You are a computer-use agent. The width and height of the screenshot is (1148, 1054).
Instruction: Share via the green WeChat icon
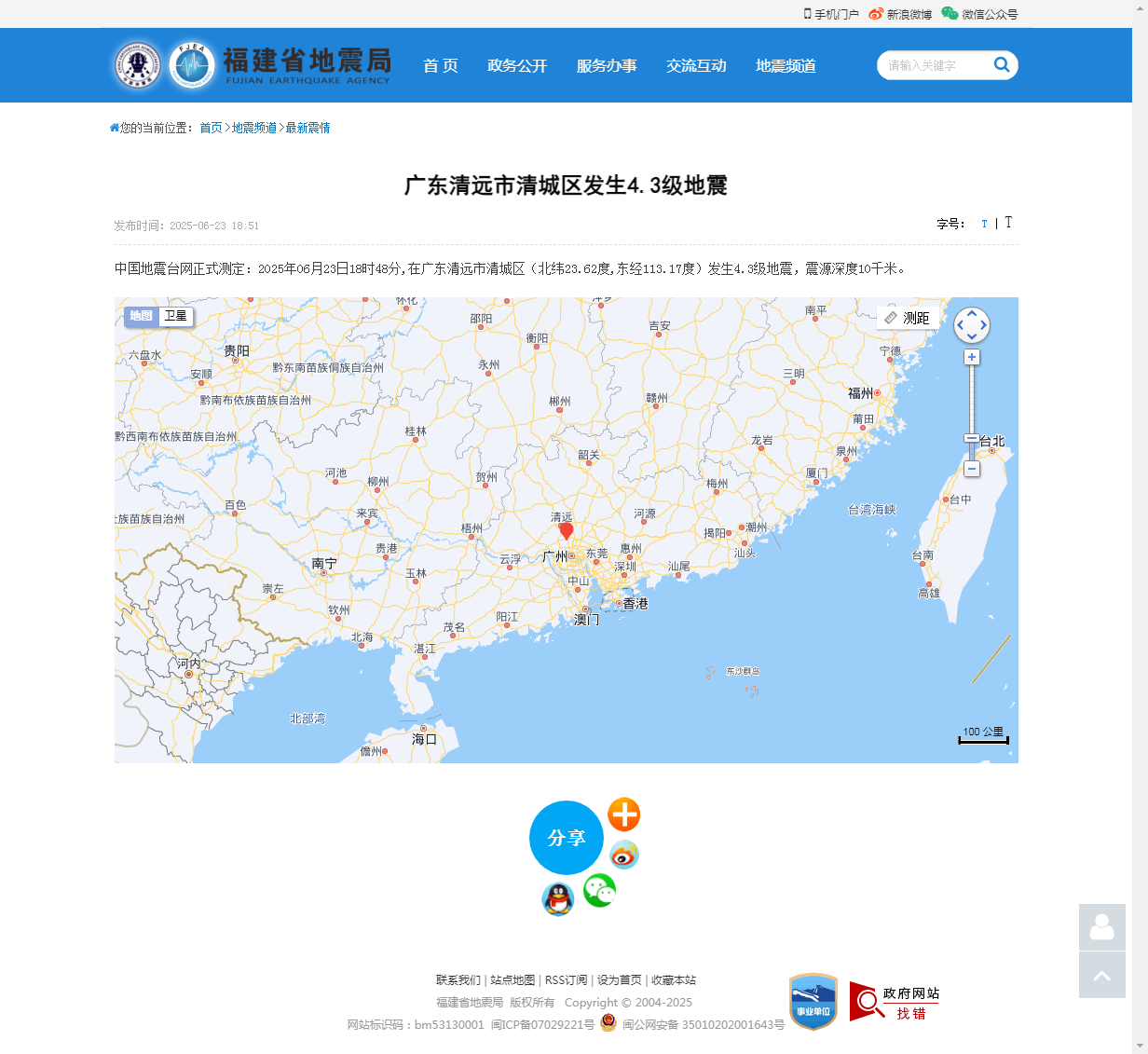[599, 891]
